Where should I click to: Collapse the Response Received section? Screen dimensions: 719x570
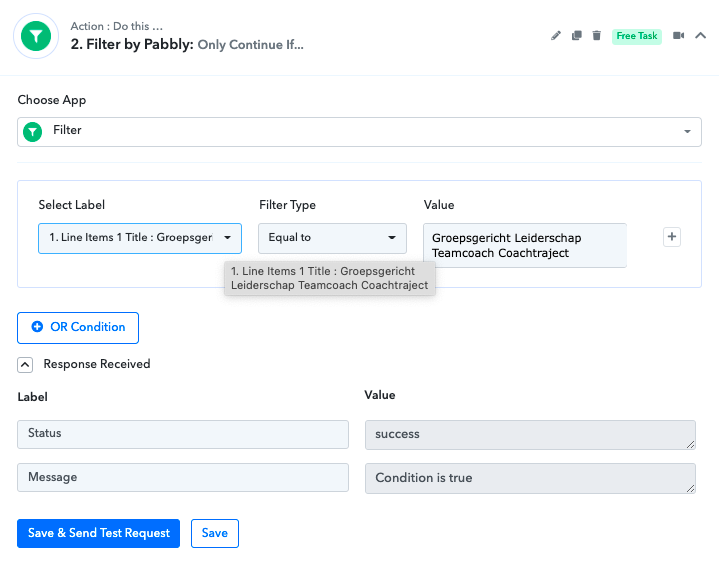pyautogui.click(x=25, y=365)
